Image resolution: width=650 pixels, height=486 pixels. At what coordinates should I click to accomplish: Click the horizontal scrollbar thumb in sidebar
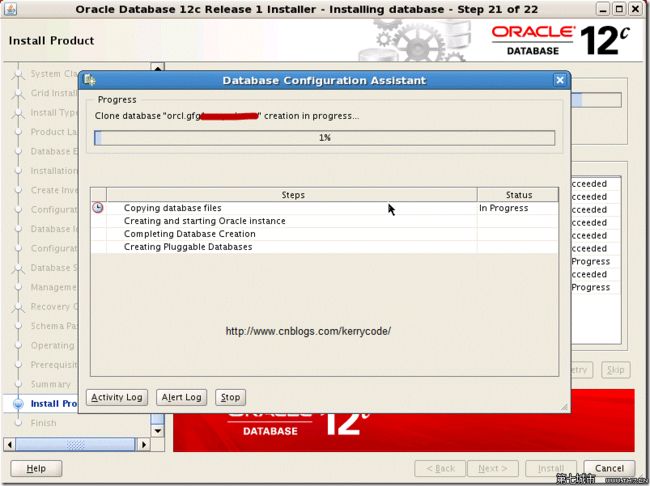(75, 445)
